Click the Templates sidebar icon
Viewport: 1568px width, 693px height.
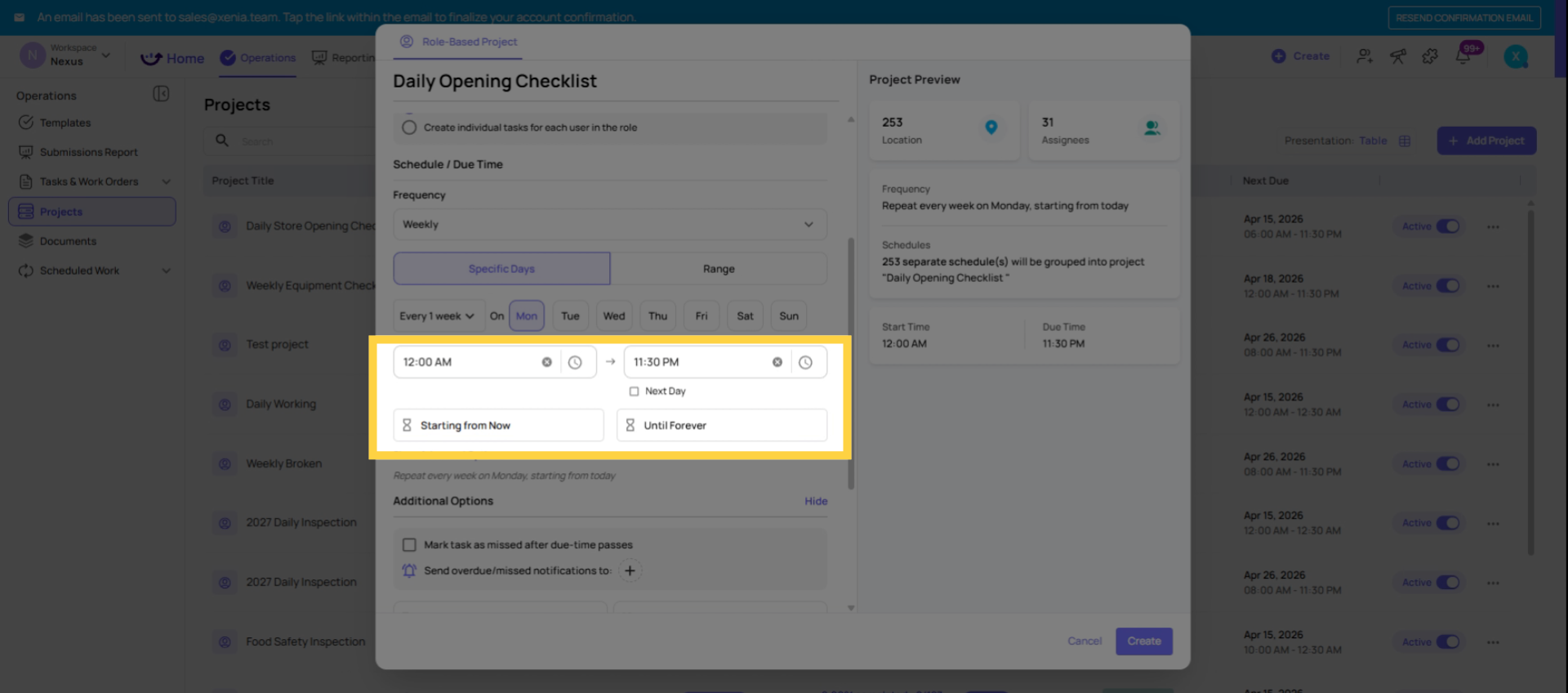[26, 123]
